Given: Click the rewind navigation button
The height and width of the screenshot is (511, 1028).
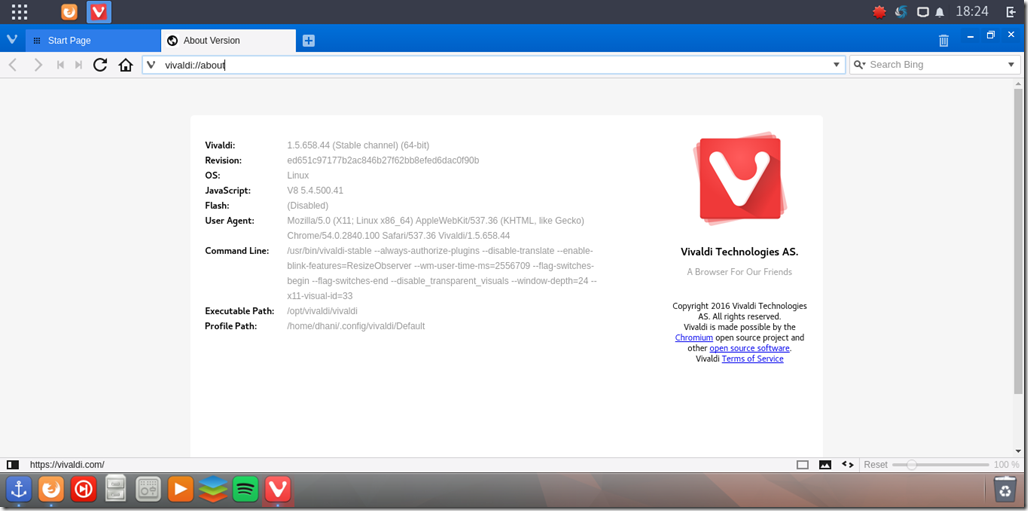Looking at the screenshot, I should (60, 65).
